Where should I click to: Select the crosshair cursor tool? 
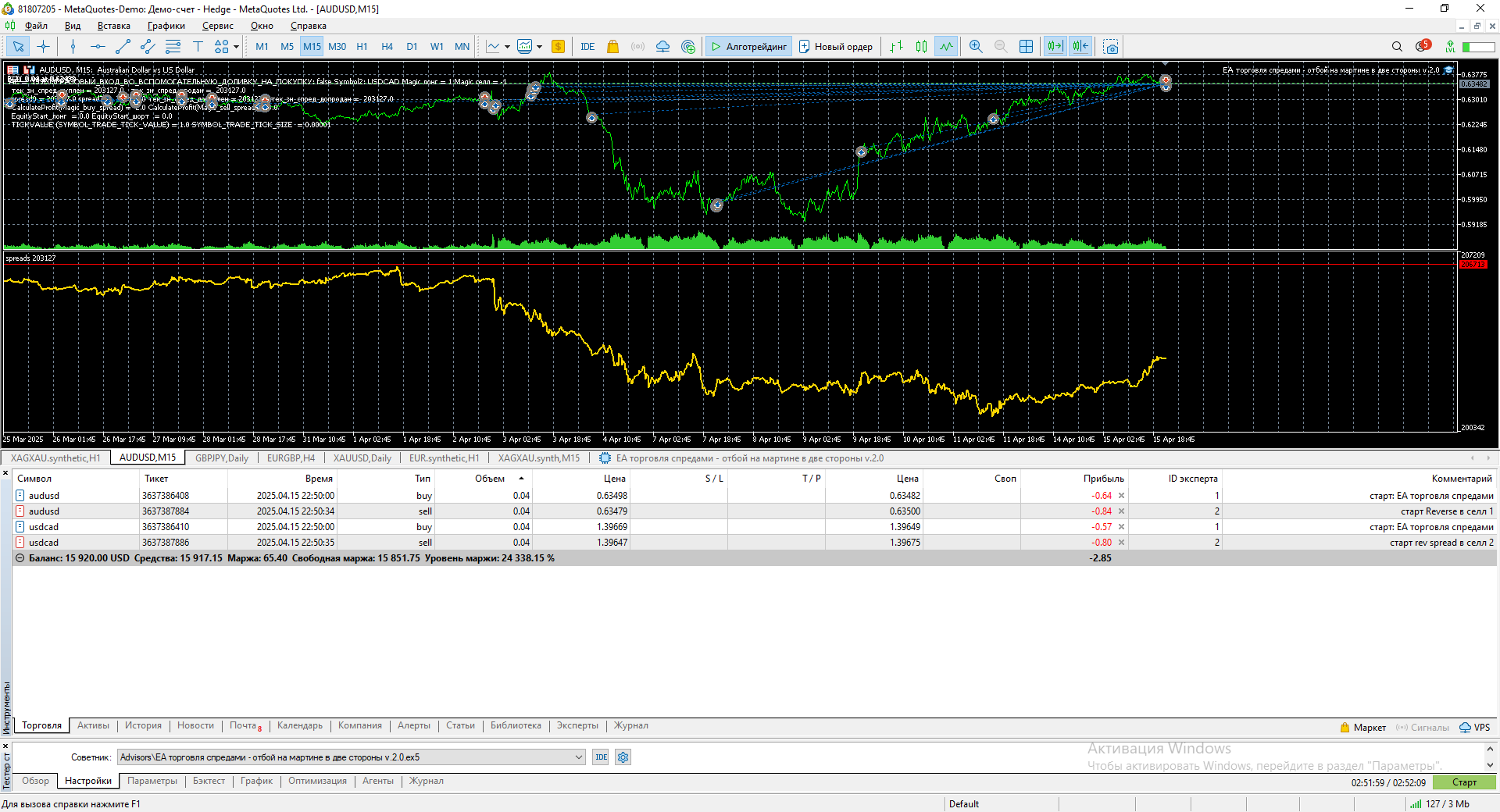43,47
